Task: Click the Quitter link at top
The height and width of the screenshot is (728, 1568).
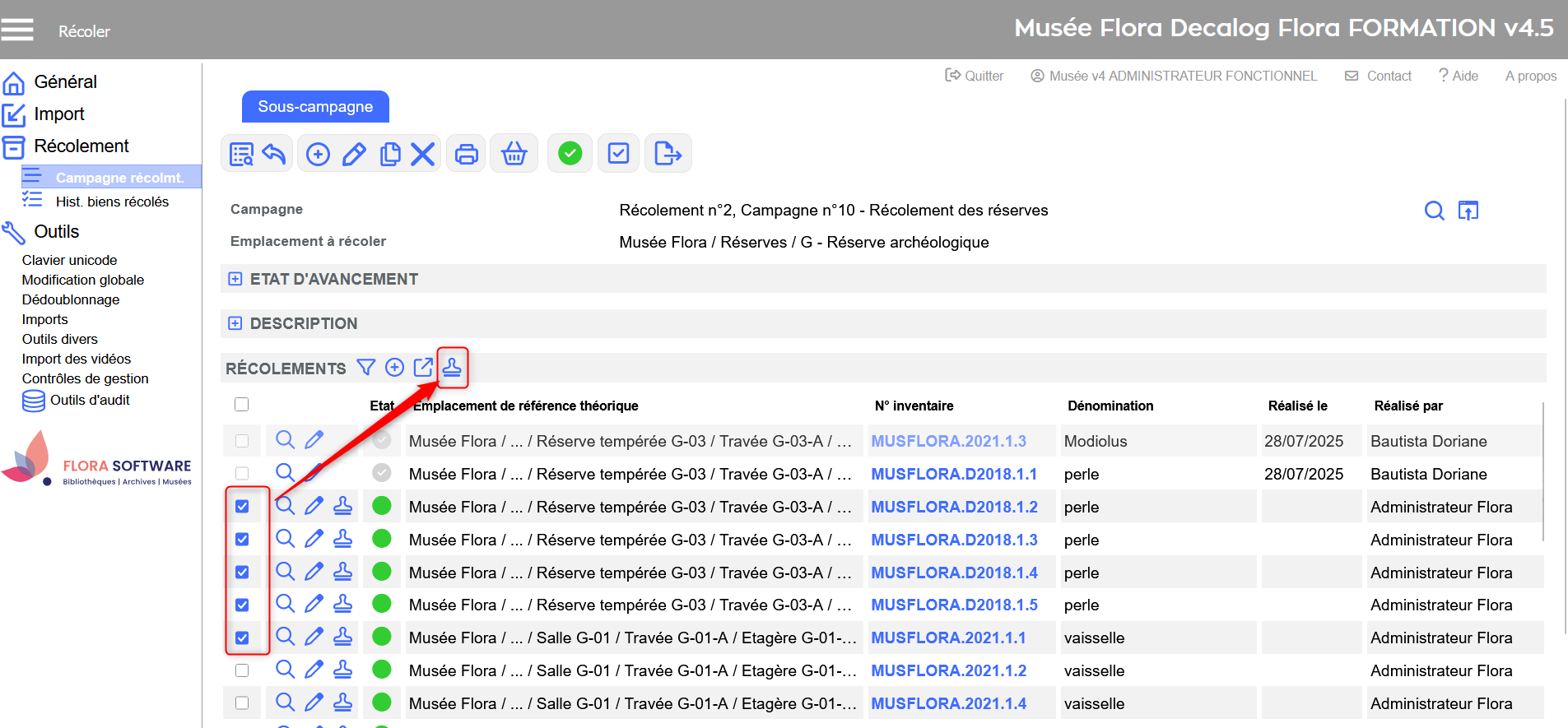Action: click(x=975, y=76)
